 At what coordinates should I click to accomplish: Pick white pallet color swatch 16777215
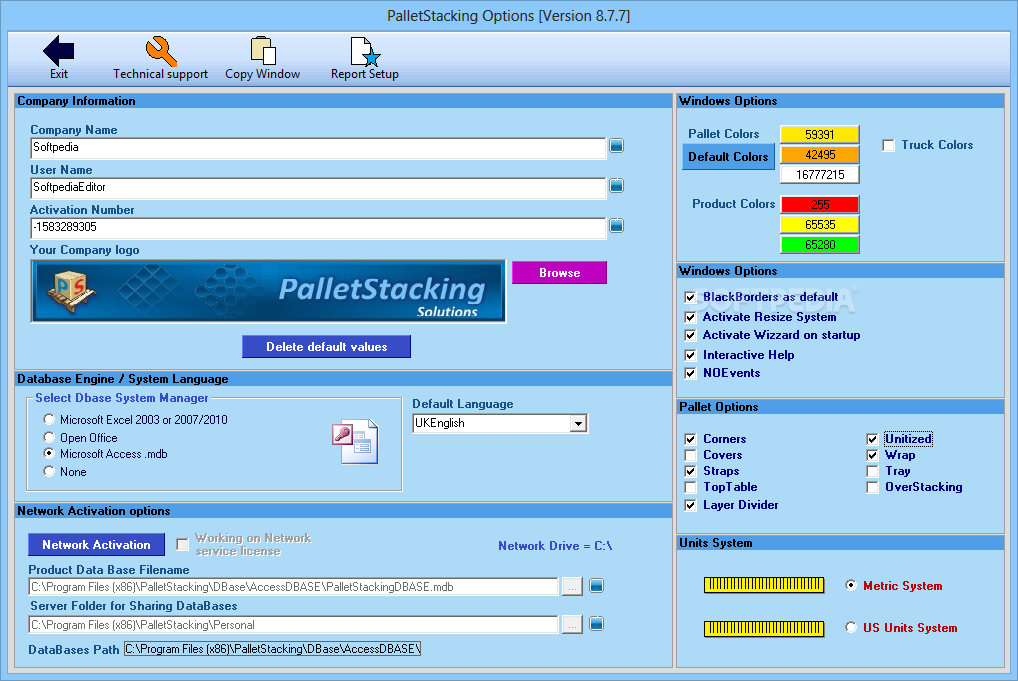coord(820,175)
